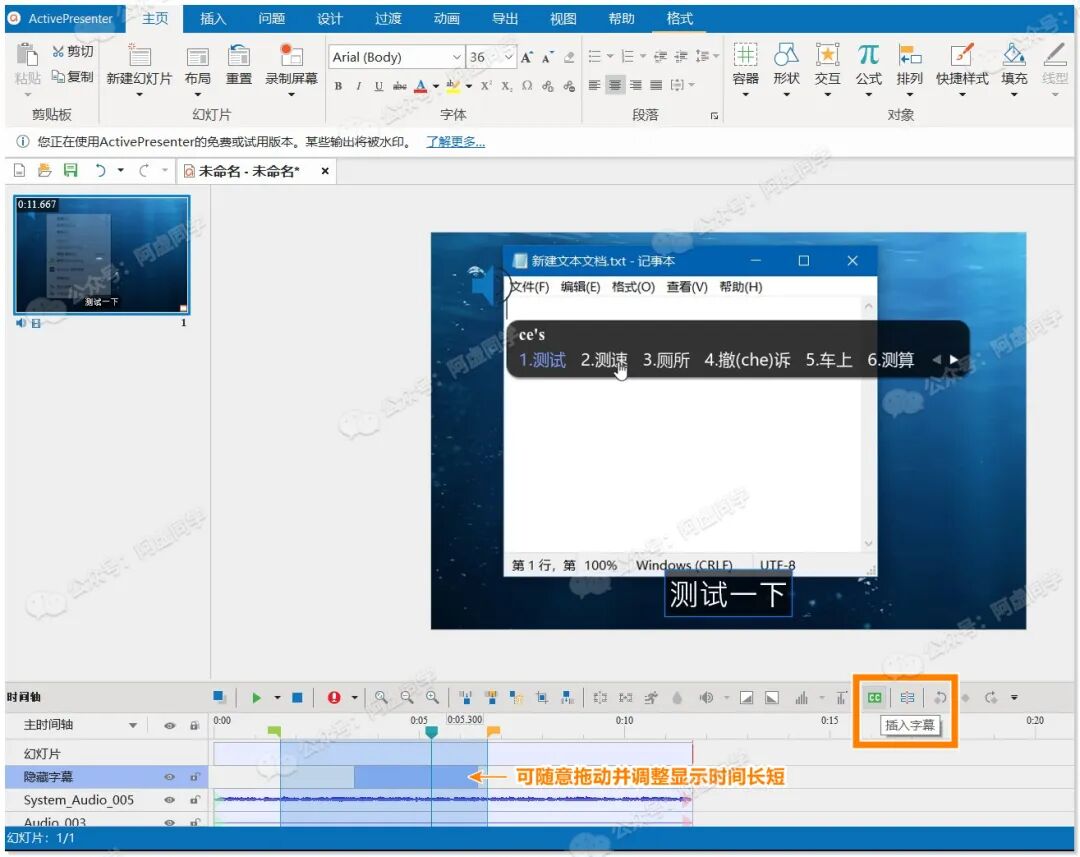The width and height of the screenshot is (1080, 857).
Task: Click the 了解更多... learn more link
Action: click(455, 142)
